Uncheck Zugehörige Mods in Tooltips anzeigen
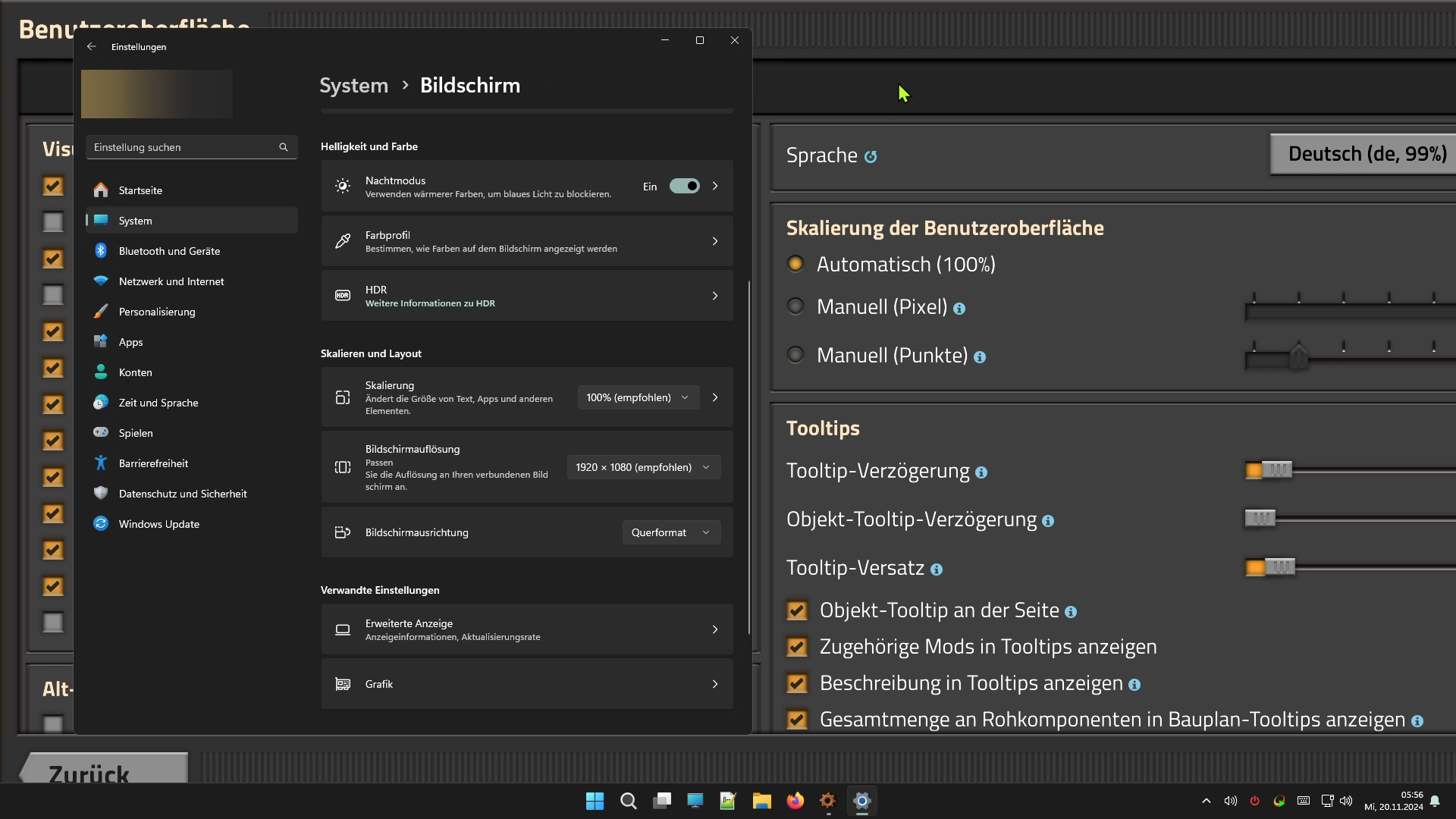Image resolution: width=1456 pixels, height=819 pixels. (797, 648)
